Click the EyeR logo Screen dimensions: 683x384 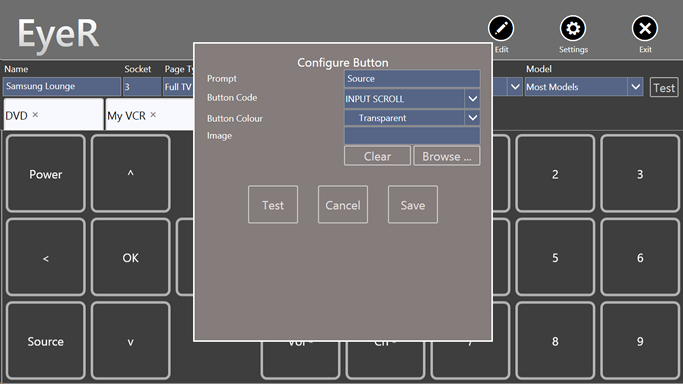pos(58,35)
